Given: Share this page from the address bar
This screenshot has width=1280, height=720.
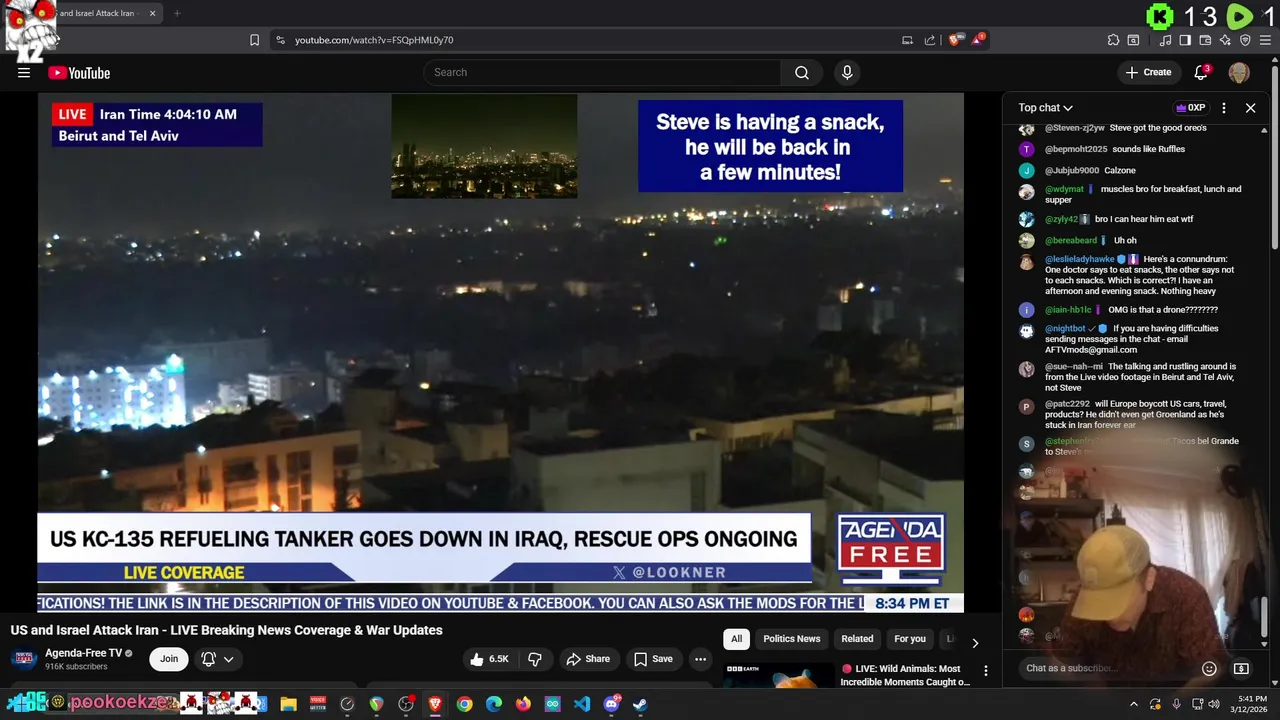Looking at the screenshot, I should click(930, 40).
